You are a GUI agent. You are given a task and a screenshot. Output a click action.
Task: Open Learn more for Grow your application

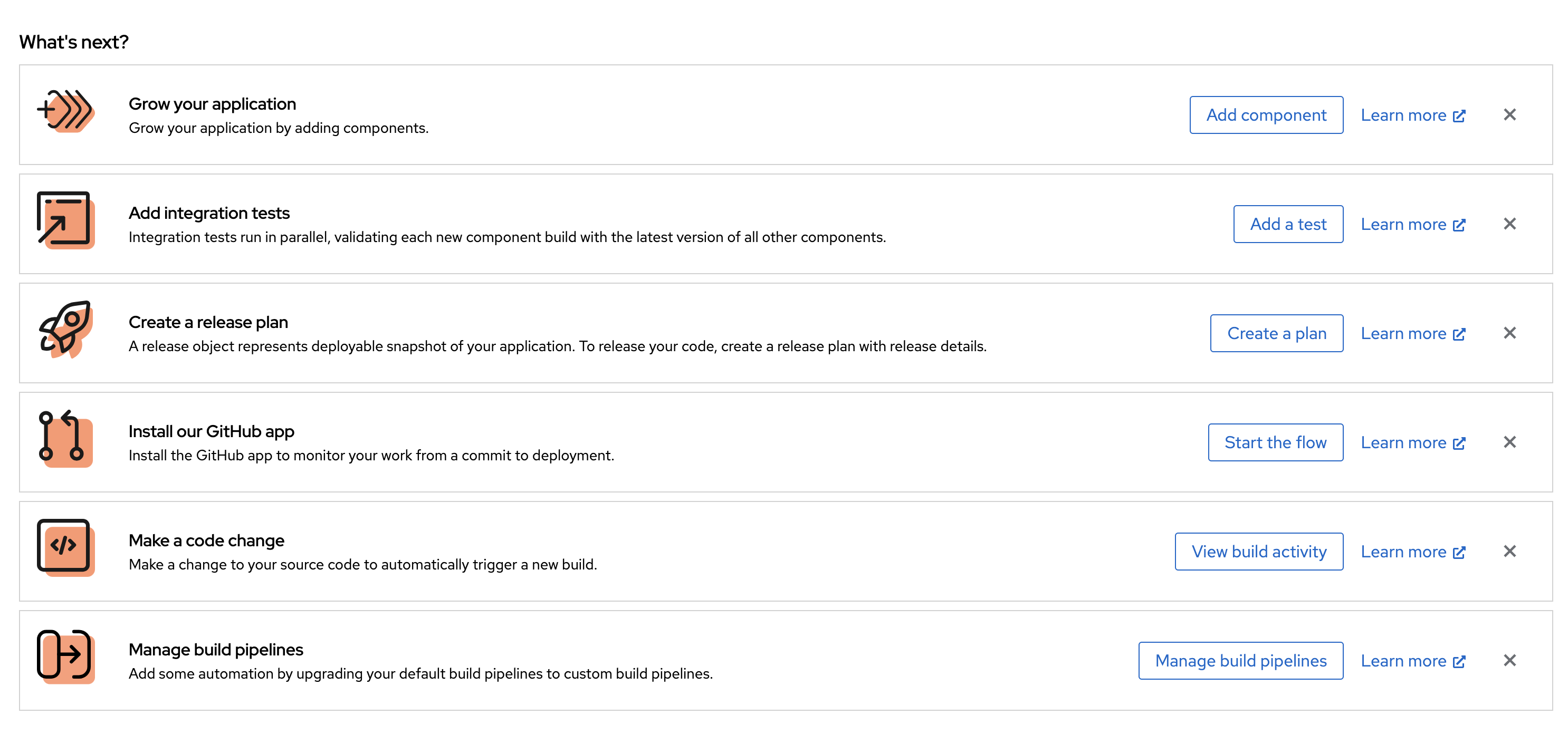point(1412,115)
